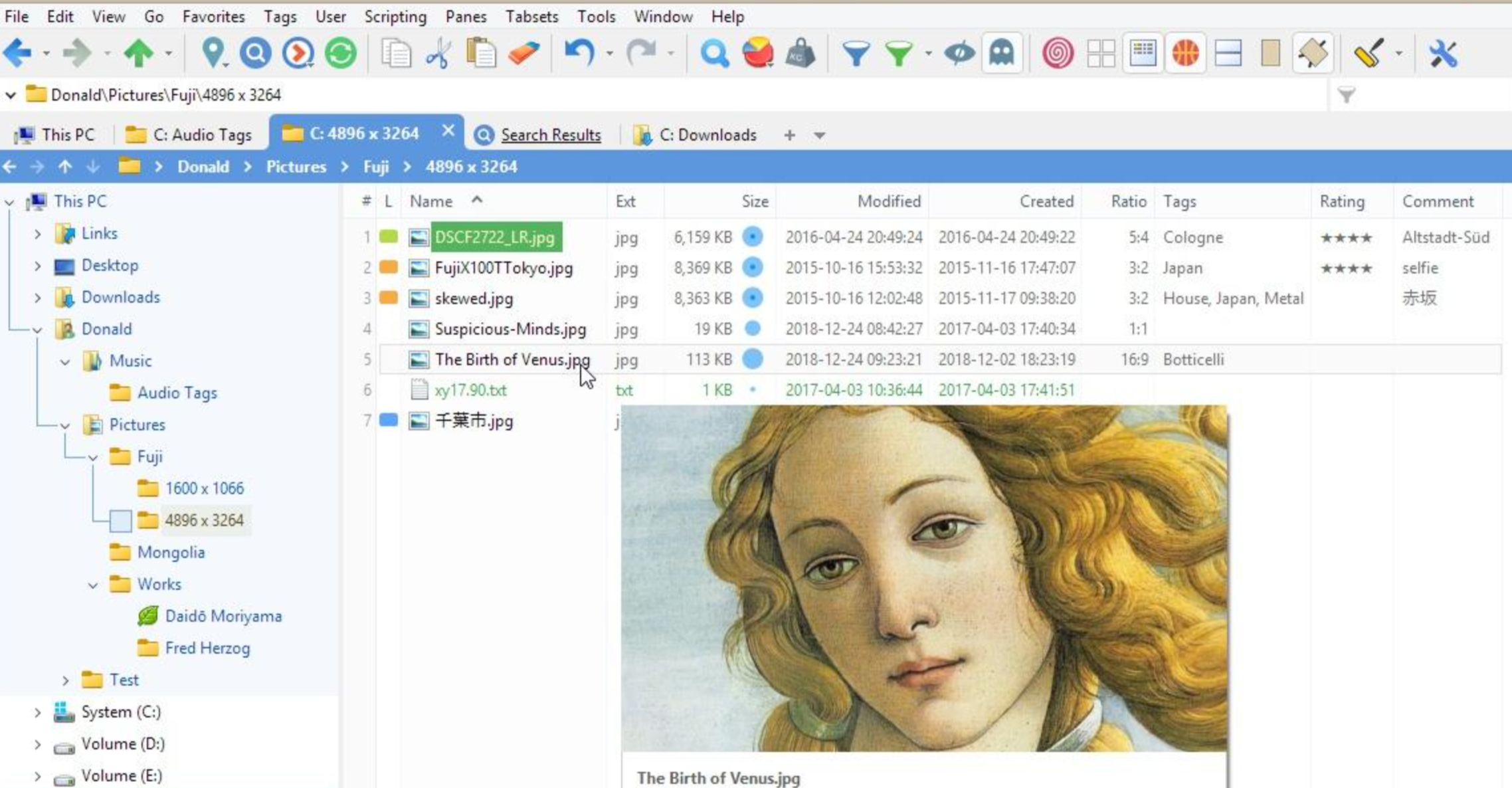Open Find Files with the magnifier icon
The height and width of the screenshot is (788, 1512).
pyautogui.click(x=714, y=52)
